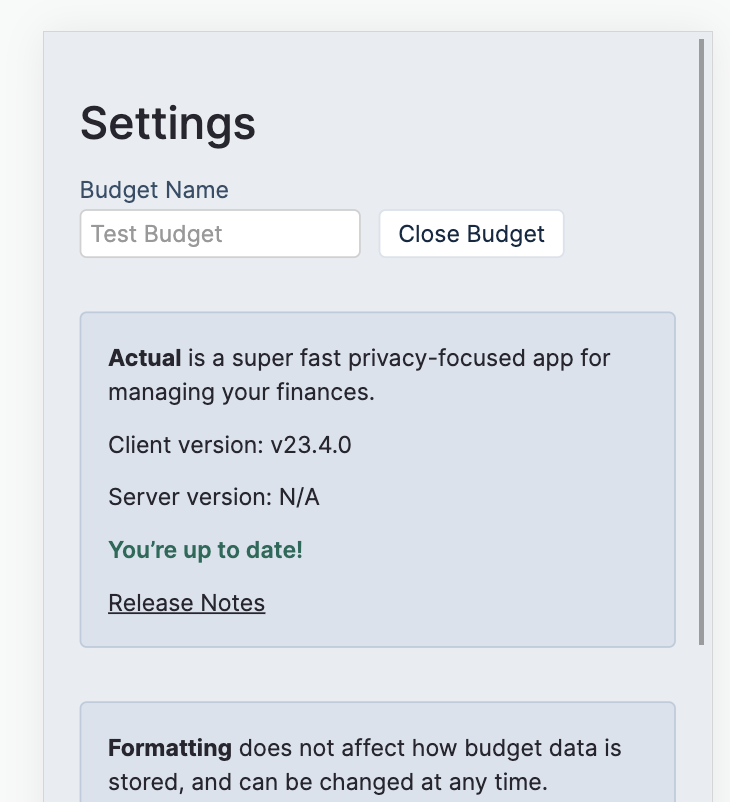Select the bold Formatting word
Viewport: 730px width, 802px height.
pyautogui.click(x=170, y=748)
